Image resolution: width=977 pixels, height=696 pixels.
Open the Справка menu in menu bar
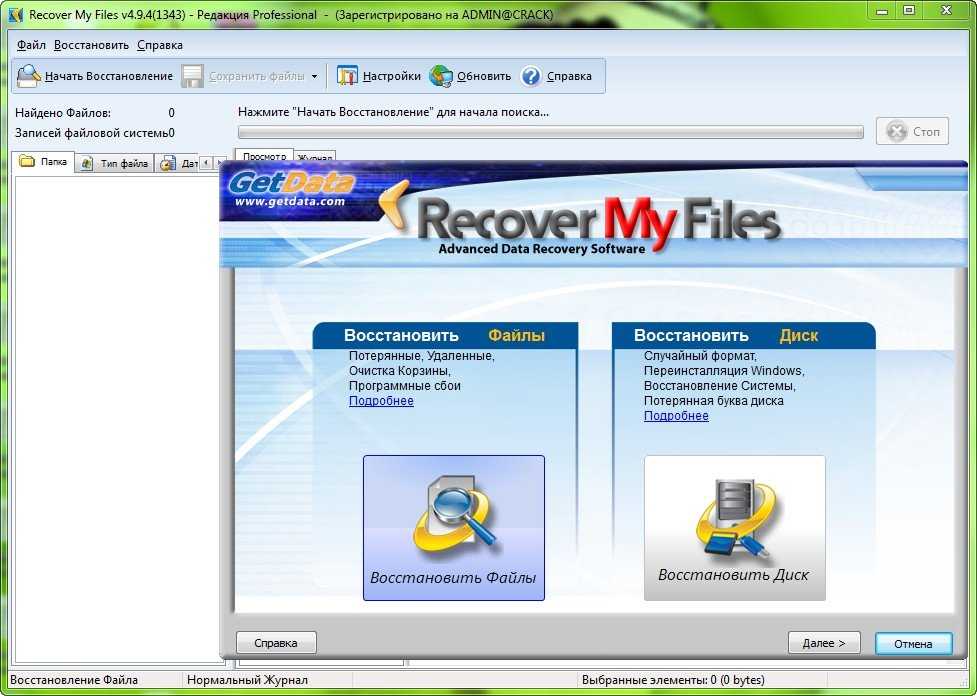[x=160, y=45]
